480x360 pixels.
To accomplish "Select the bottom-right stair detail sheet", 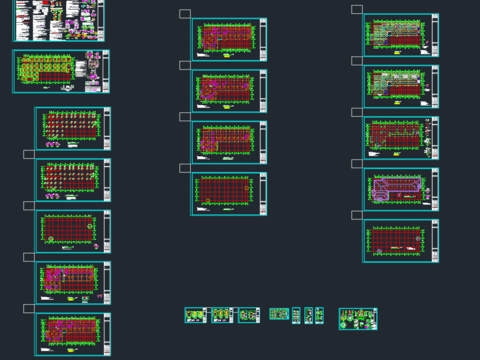I will point(358,319).
